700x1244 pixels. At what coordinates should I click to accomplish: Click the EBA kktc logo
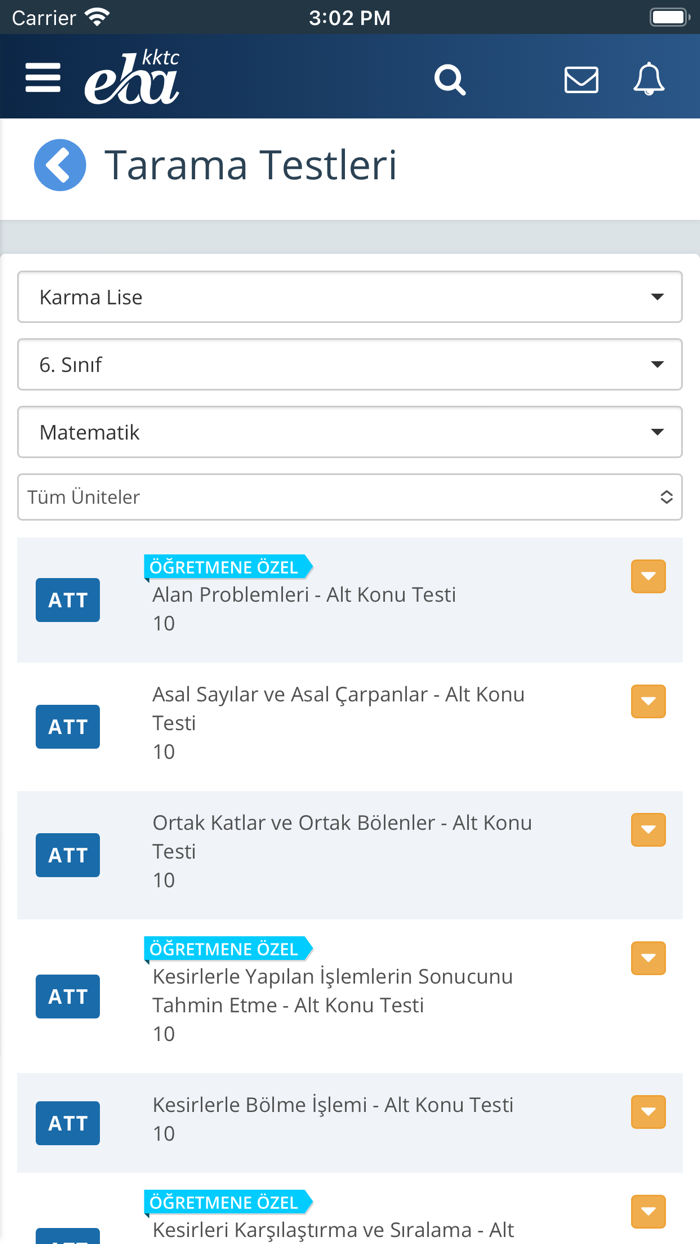coord(130,77)
